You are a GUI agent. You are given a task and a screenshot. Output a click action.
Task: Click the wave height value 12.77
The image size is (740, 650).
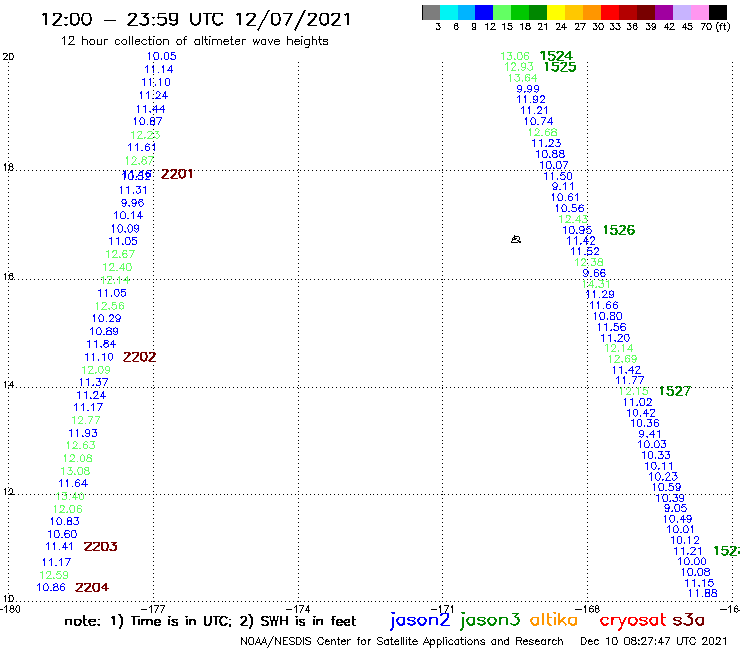coord(86,420)
